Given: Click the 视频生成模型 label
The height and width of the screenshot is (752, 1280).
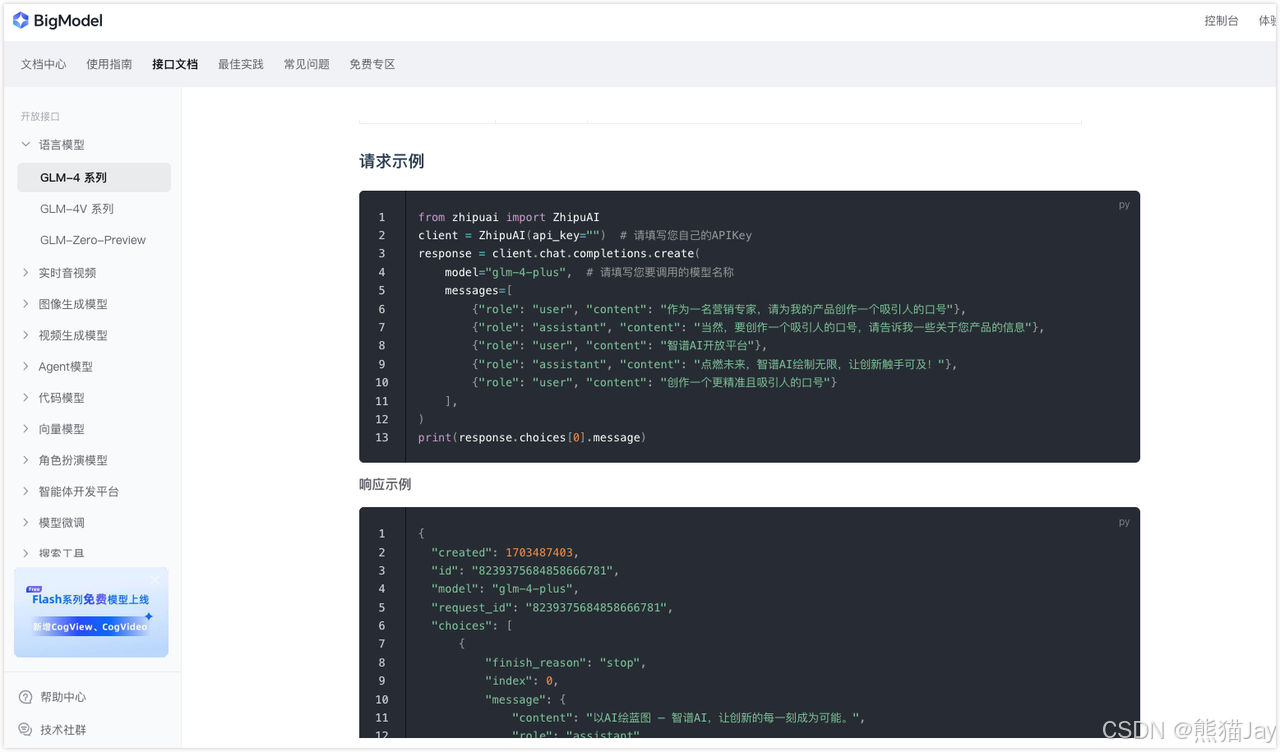Looking at the screenshot, I should pyautogui.click(x=73, y=335).
